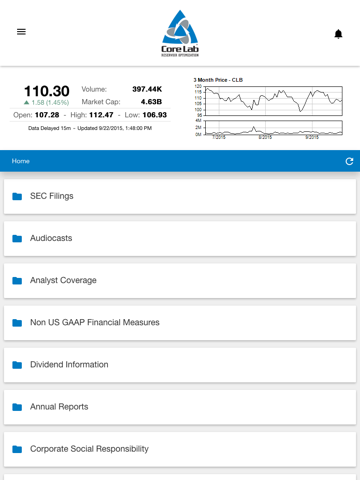The width and height of the screenshot is (360, 480).
Task: Click the Home breadcrumb label
Action: (21, 161)
